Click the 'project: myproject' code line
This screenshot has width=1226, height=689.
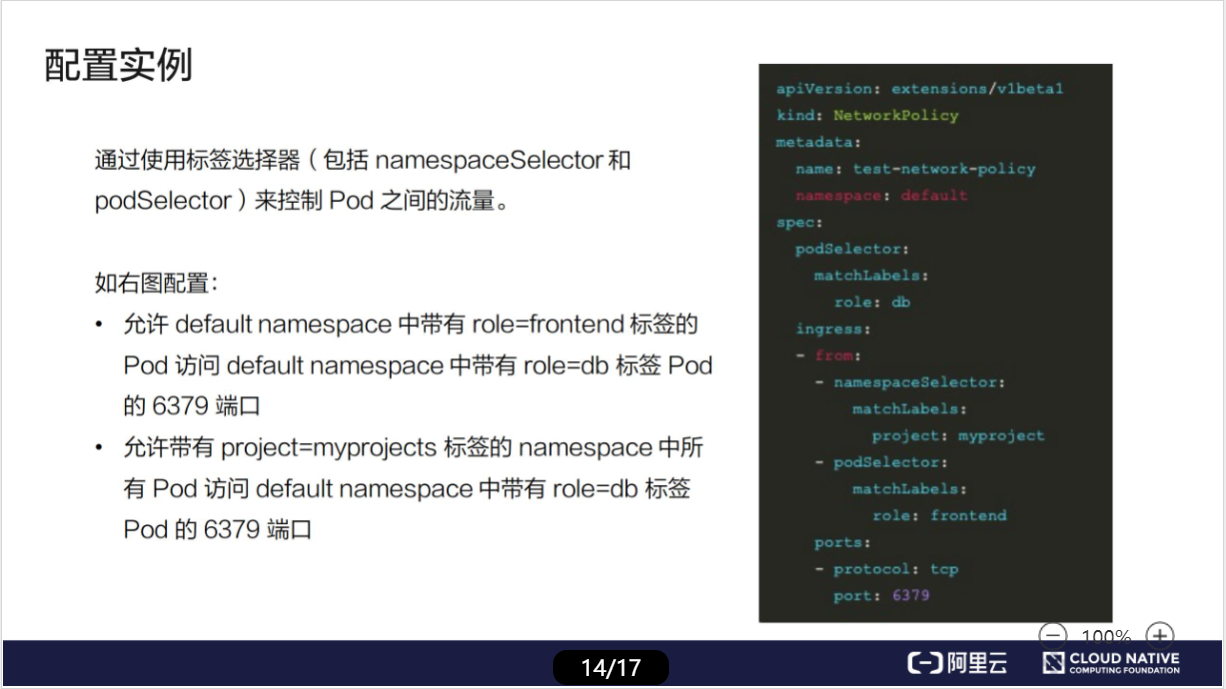pyautogui.click(x=957, y=435)
